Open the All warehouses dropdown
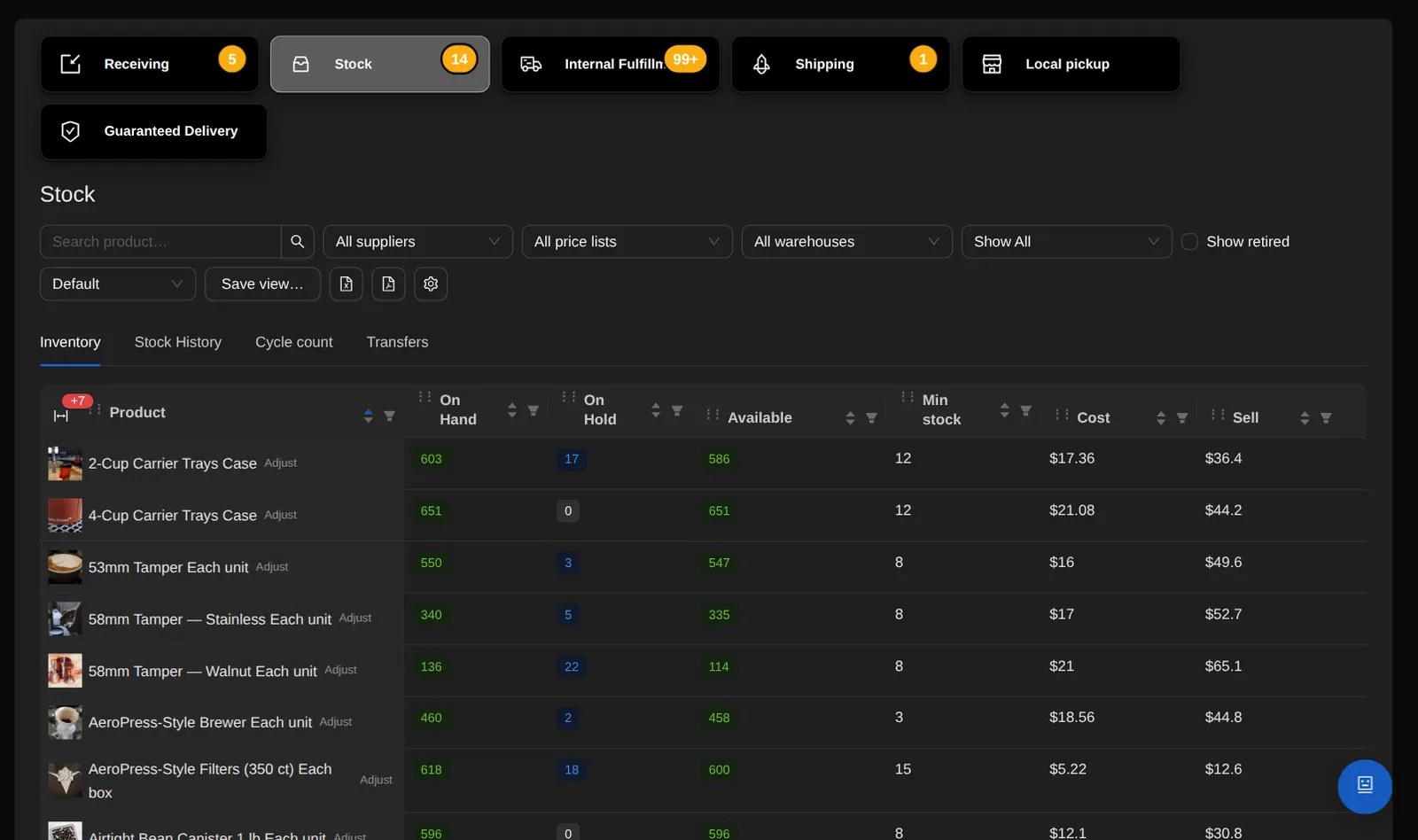Screen dimensions: 1418x840 (847, 242)
